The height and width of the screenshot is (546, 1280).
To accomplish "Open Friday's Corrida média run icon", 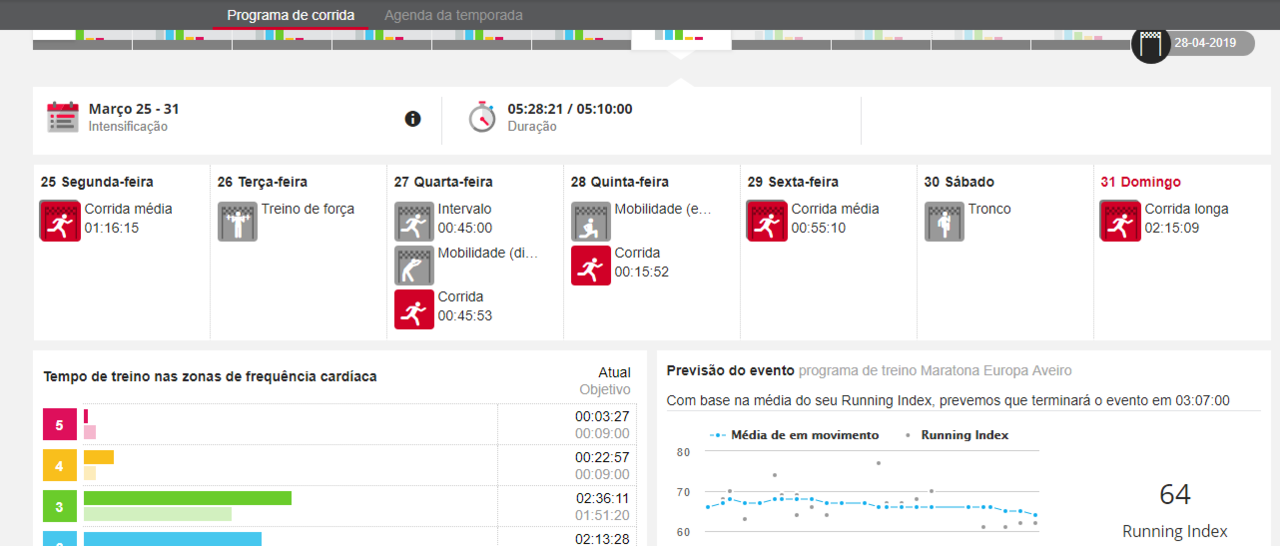I will (x=767, y=221).
